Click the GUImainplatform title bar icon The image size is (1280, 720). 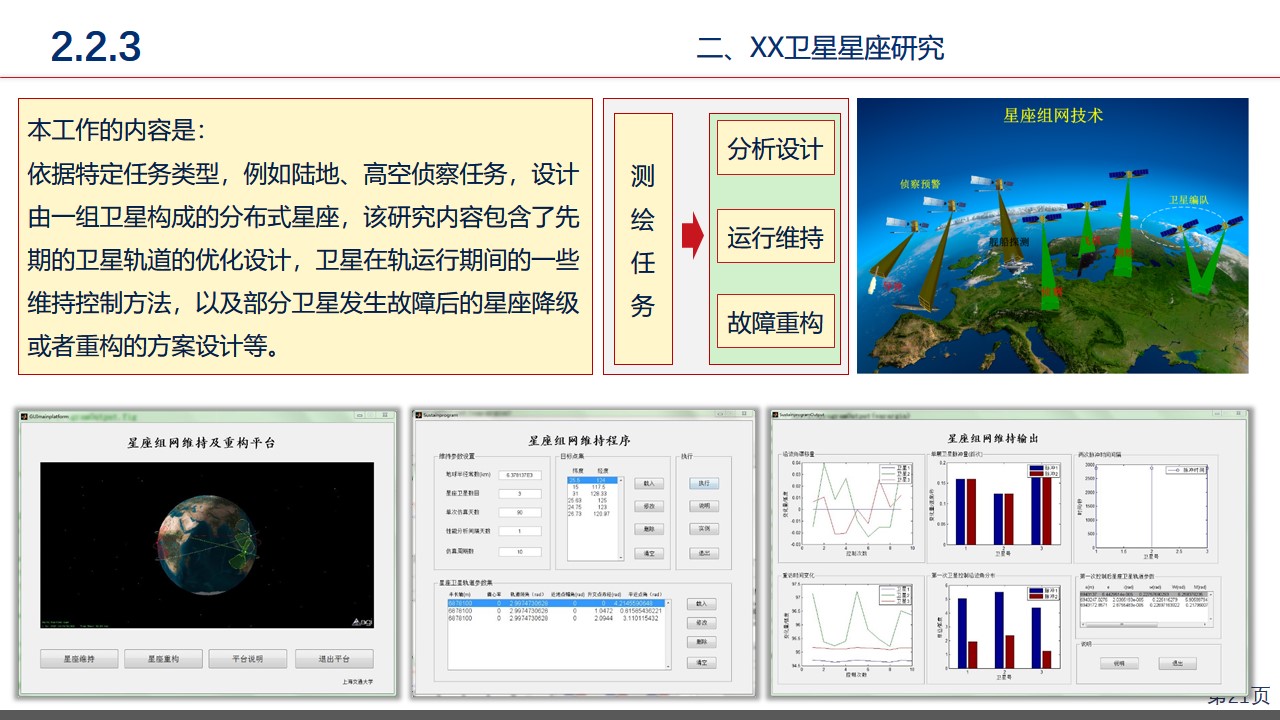tap(22, 415)
